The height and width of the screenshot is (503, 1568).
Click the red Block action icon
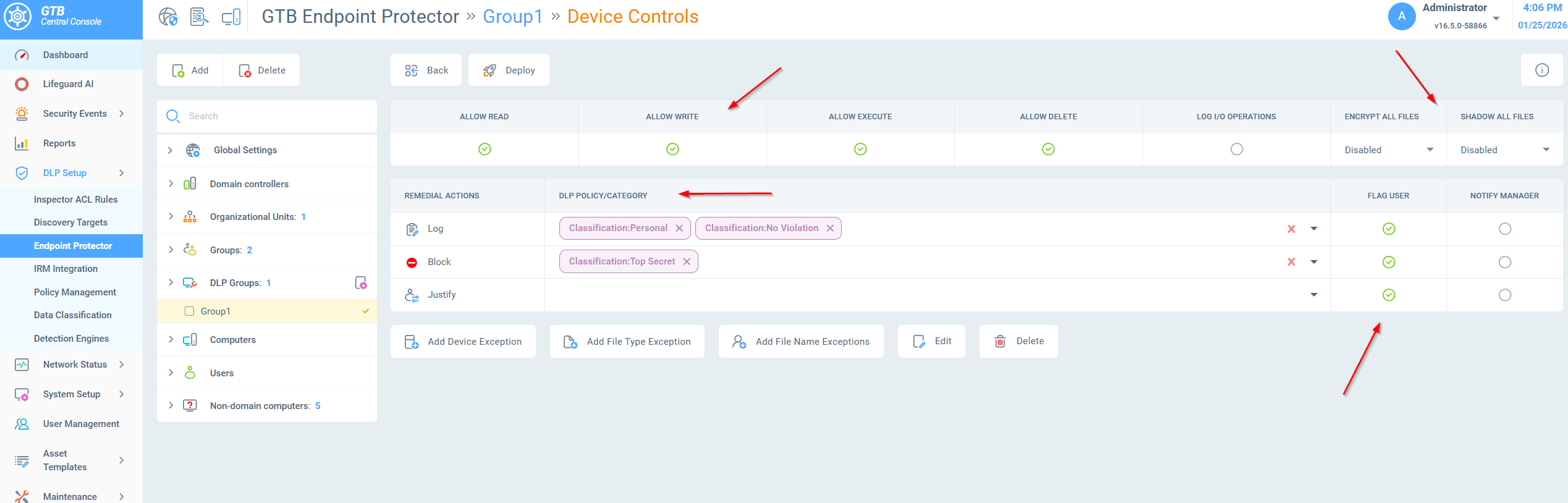pyautogui.click(x=412, y=262)
